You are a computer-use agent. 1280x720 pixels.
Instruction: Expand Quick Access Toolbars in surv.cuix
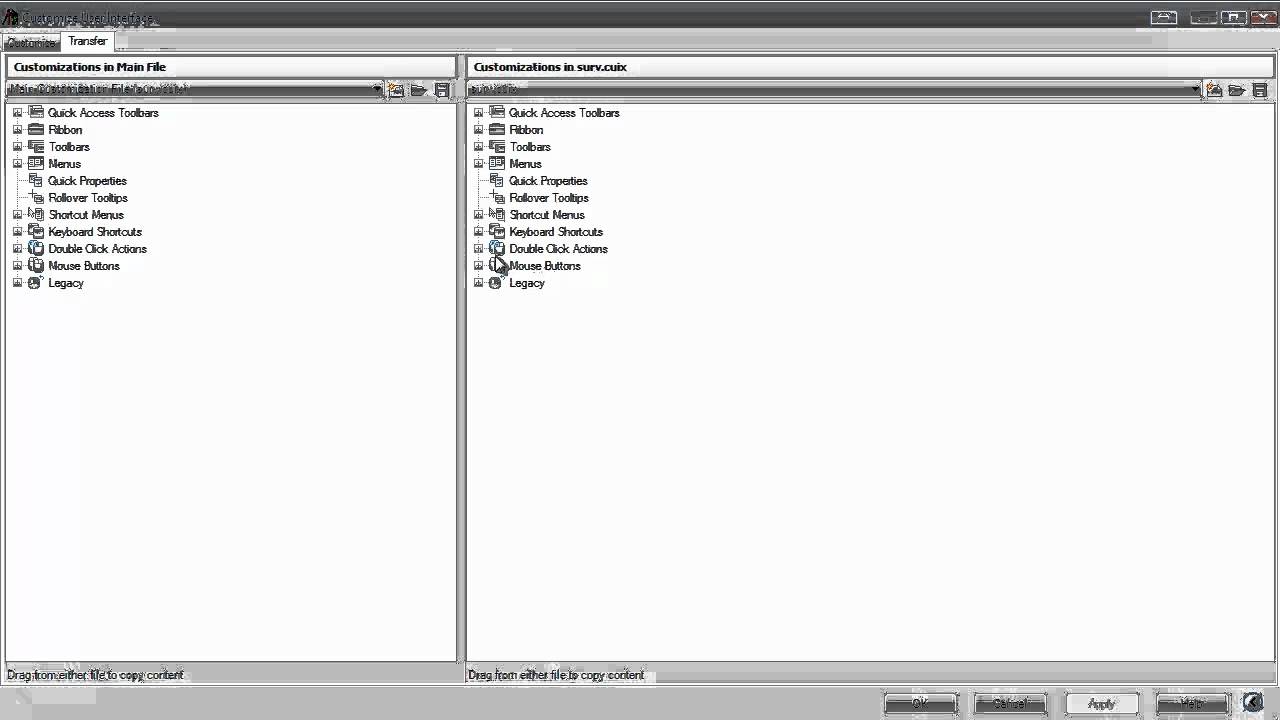point(478,113)
